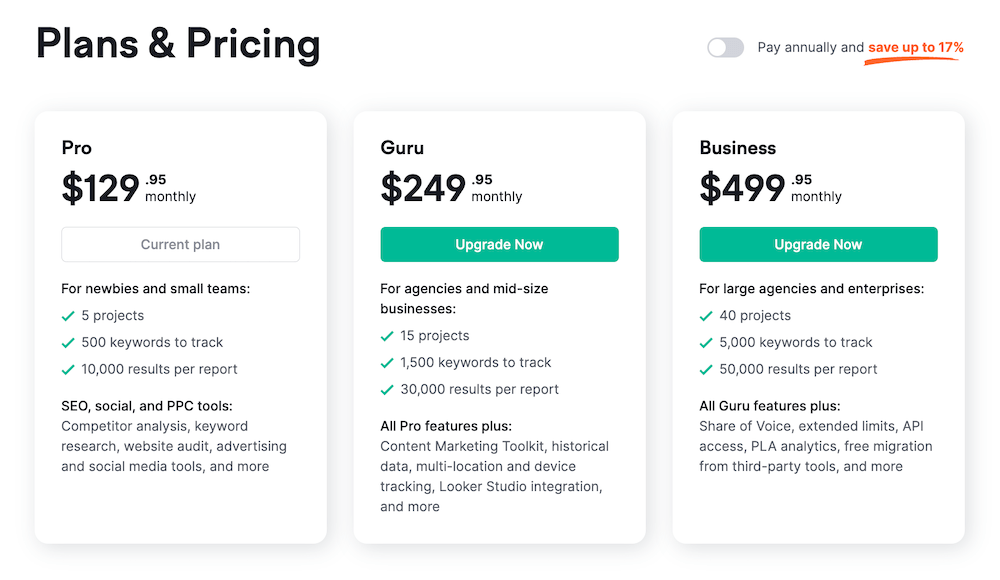Viewport: 1000px width, 580px height.
Task: Click the Plans & Pricing heading
Action: (178, 45)
